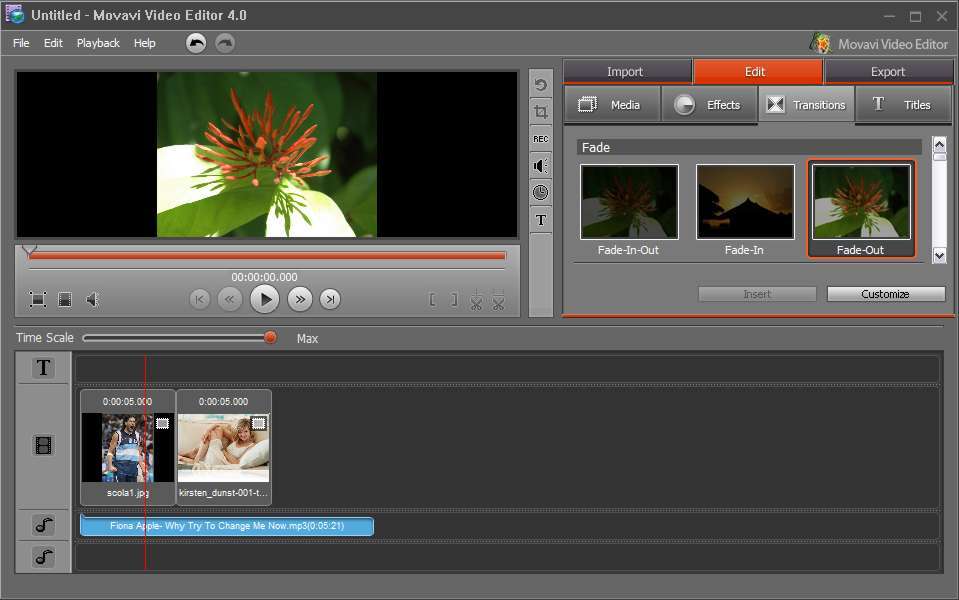Mute the preview speaker icon
Image resolution: width=959 pixels, height=600 pixels.
click(93, 299)
